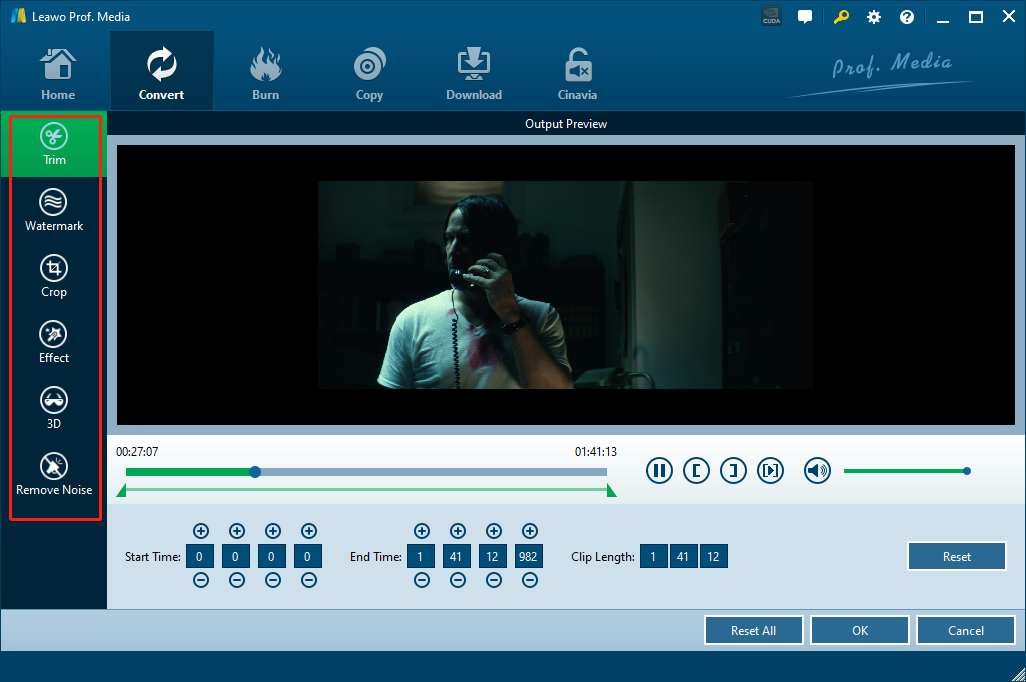The width and height of the screenshot is (1026, 682).
Task: Mute the preview audio speaker icon
Action: pos(817,471)
